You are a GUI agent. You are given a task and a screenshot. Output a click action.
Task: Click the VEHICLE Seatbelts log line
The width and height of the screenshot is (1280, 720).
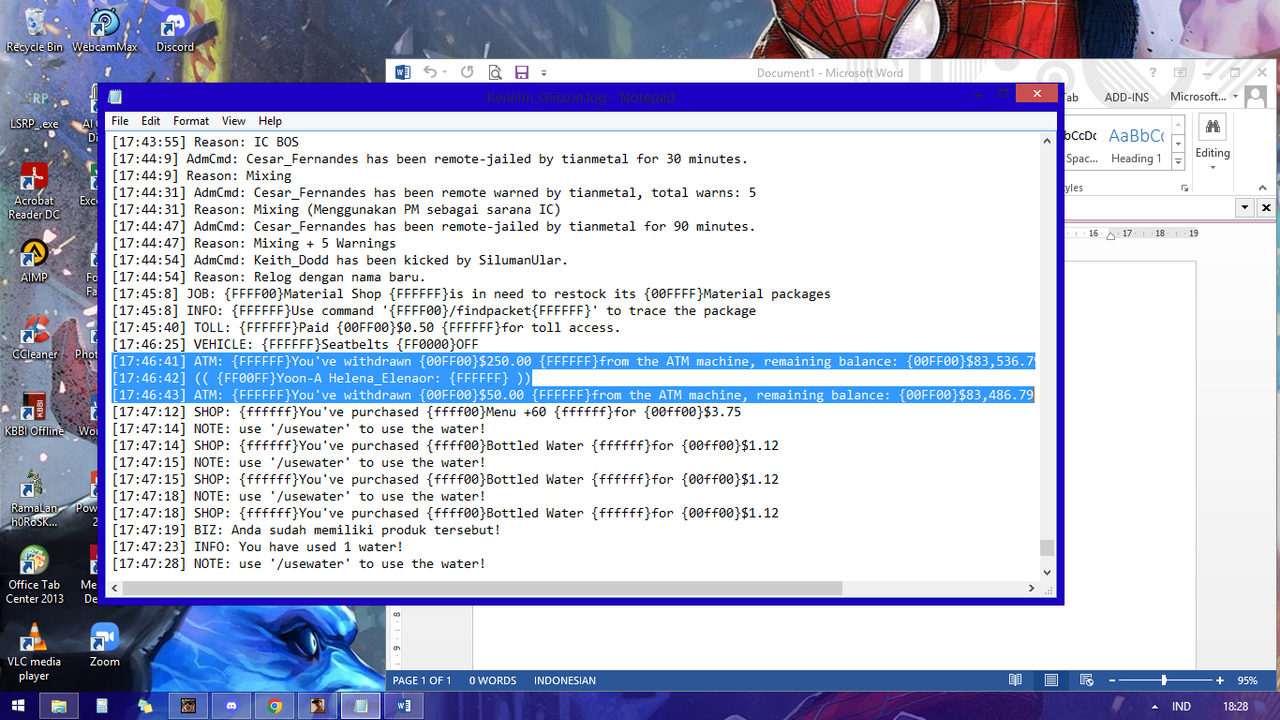[295, 344]
